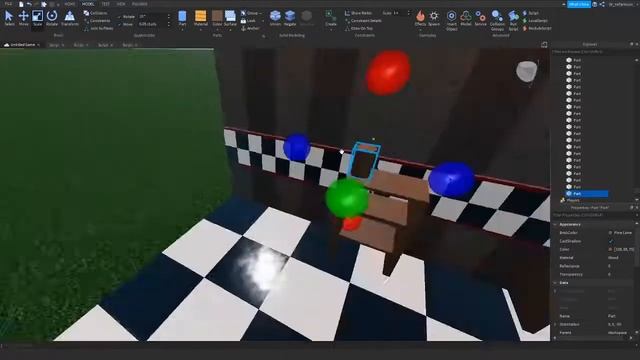Open the Material dropdown arrow
Image resolution: width=640 pixels, height=360 pixels.
point(200,29)
